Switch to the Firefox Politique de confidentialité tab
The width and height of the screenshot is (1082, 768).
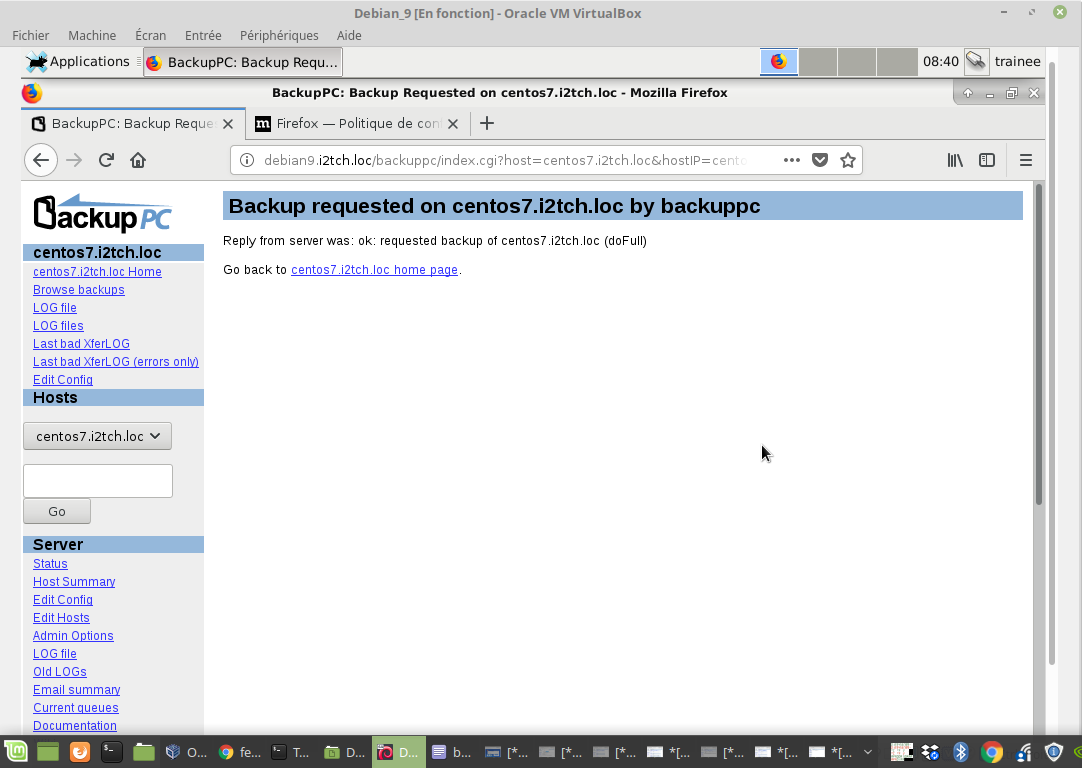[357, 124]
